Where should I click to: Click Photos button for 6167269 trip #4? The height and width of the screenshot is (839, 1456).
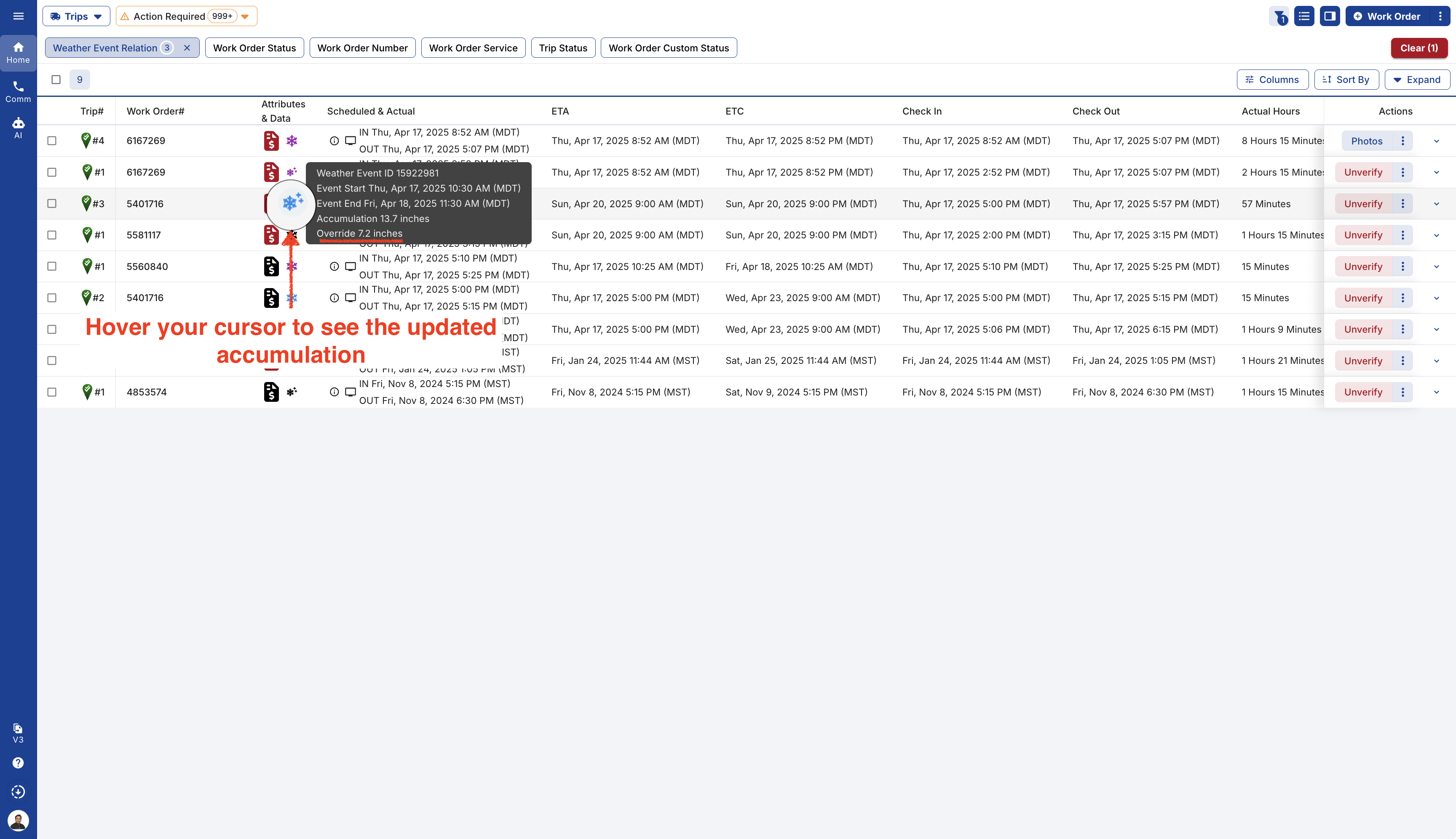pos(1366,141)
